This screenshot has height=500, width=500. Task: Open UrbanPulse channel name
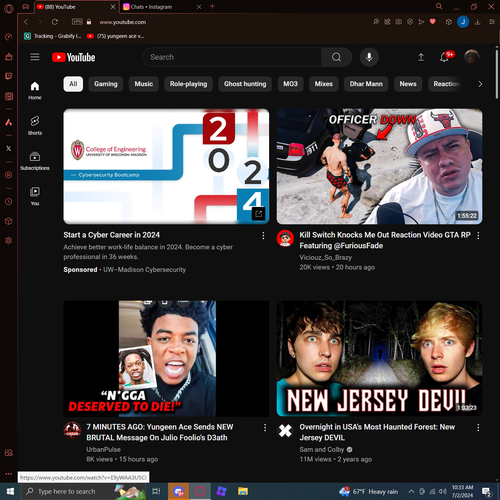[x=103, y=450]
